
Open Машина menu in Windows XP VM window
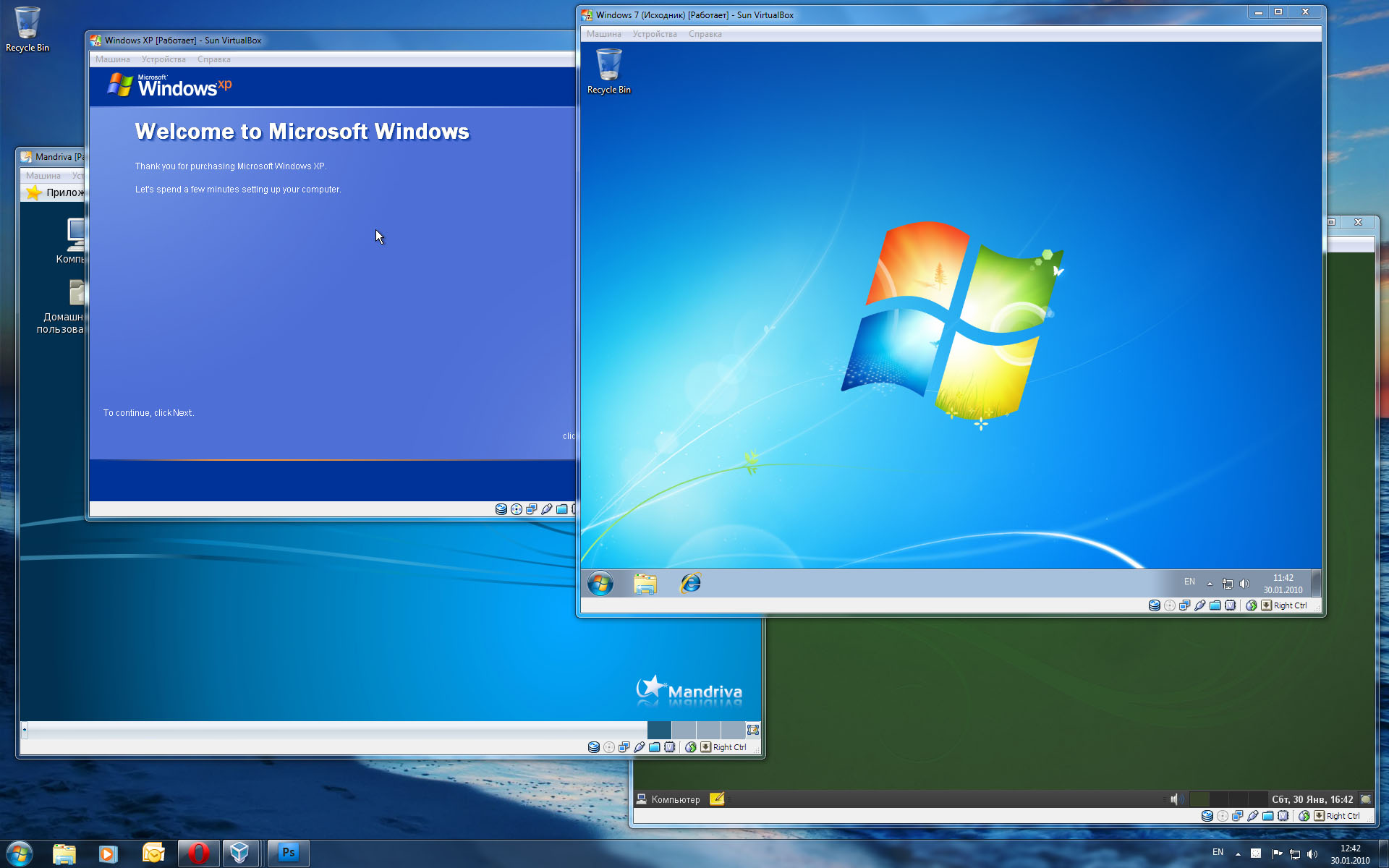pos(113,59)
